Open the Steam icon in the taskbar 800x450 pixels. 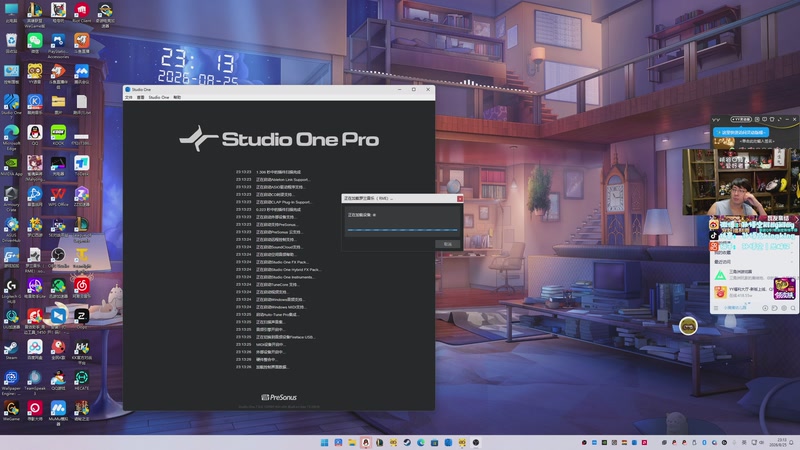407,442
